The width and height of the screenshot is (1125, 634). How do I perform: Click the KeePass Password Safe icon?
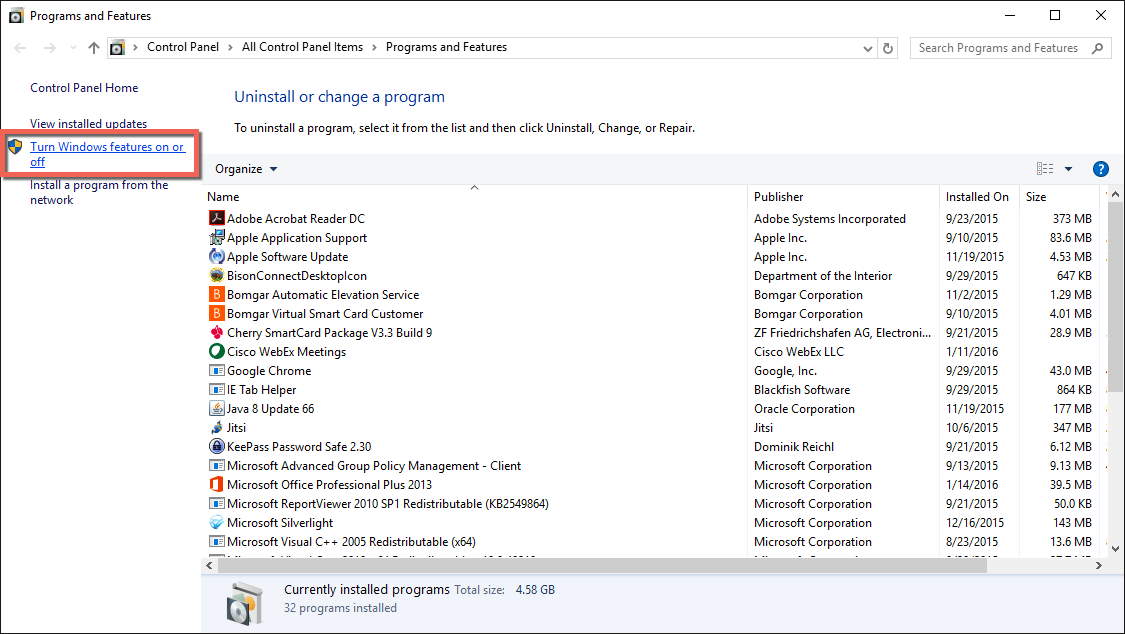click(217, 446)
